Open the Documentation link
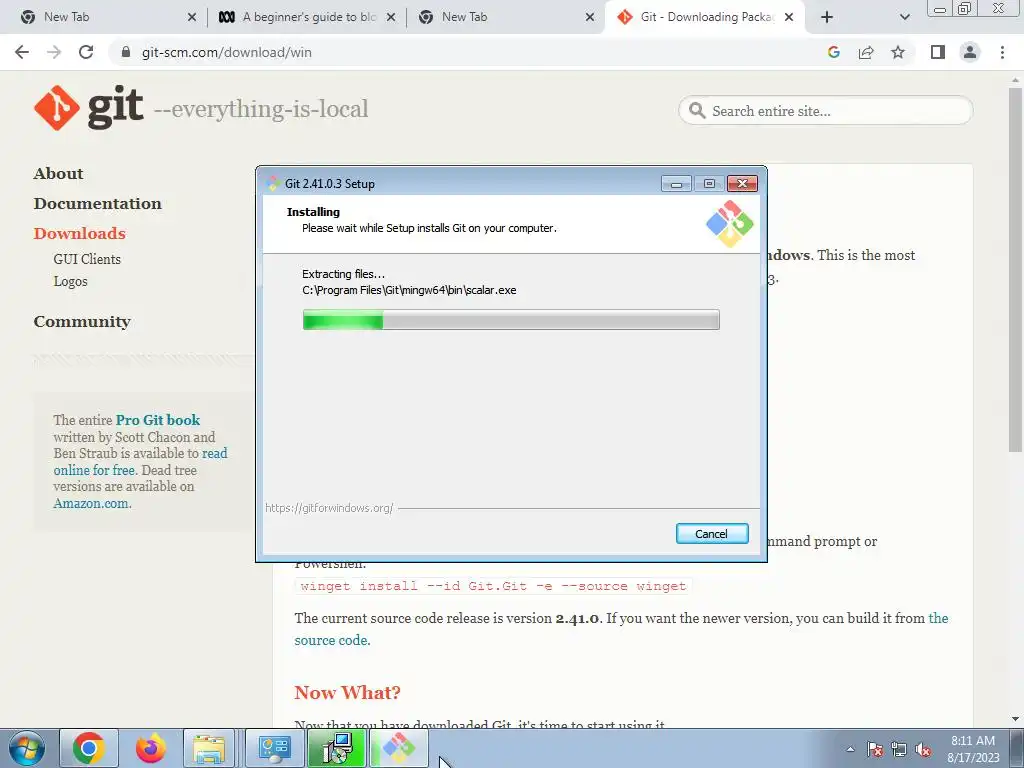This screenshot has height=768, width=1024. [x=97, y=204]
